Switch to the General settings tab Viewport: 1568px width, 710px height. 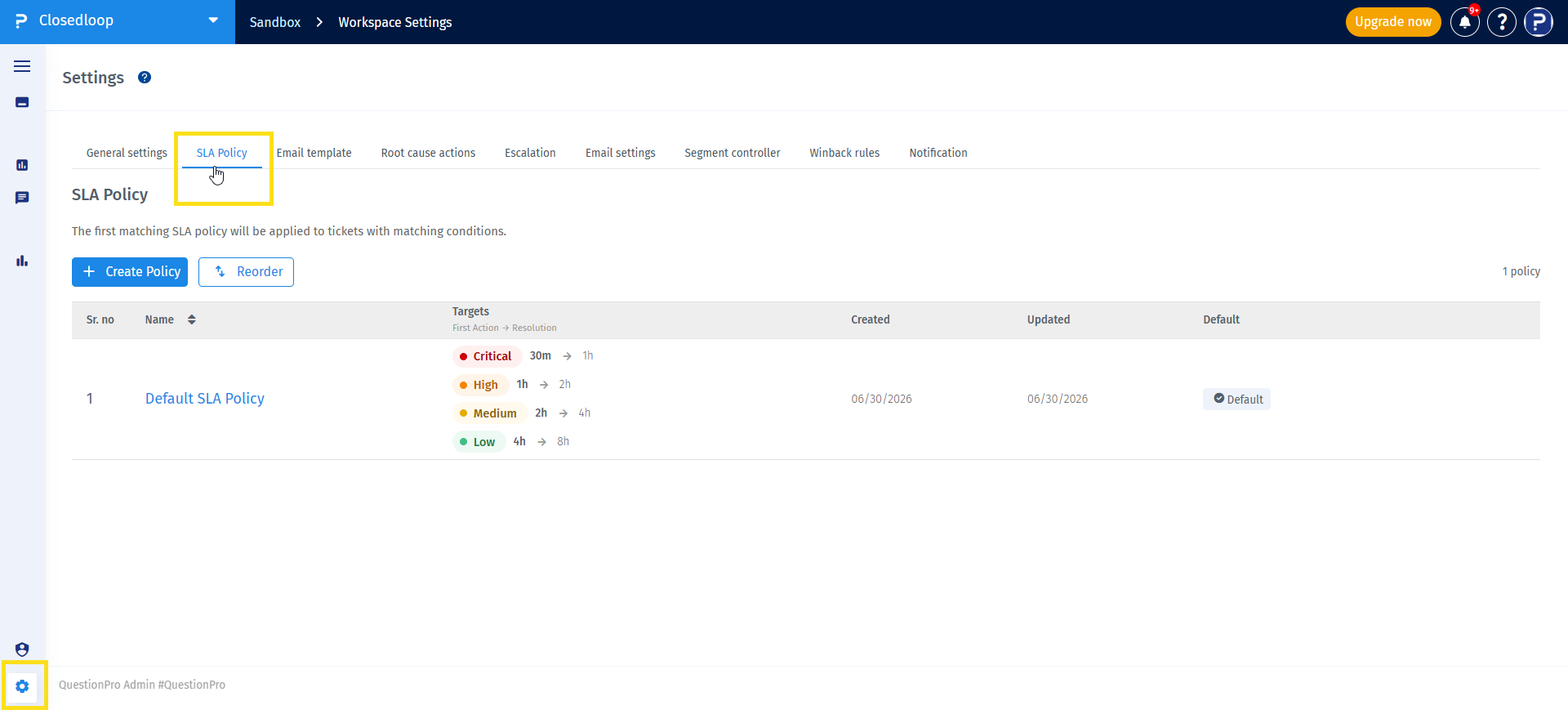coord(127,153)
